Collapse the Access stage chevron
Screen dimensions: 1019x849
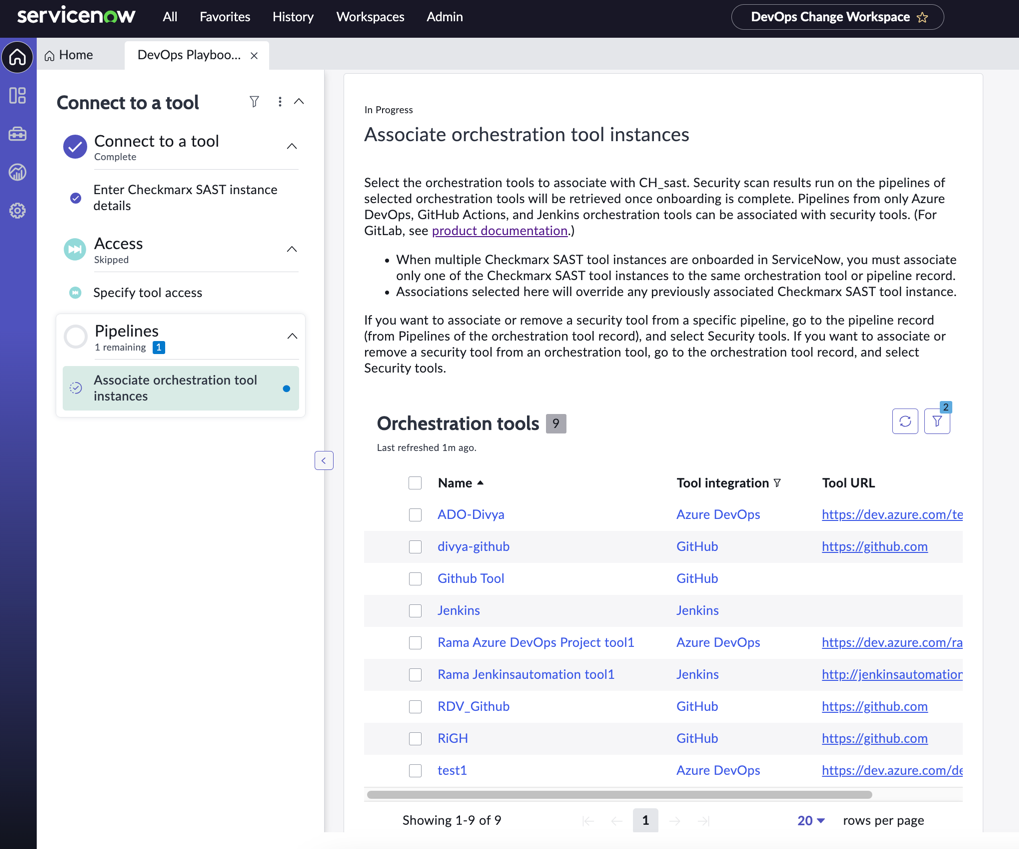click(292, 249)
